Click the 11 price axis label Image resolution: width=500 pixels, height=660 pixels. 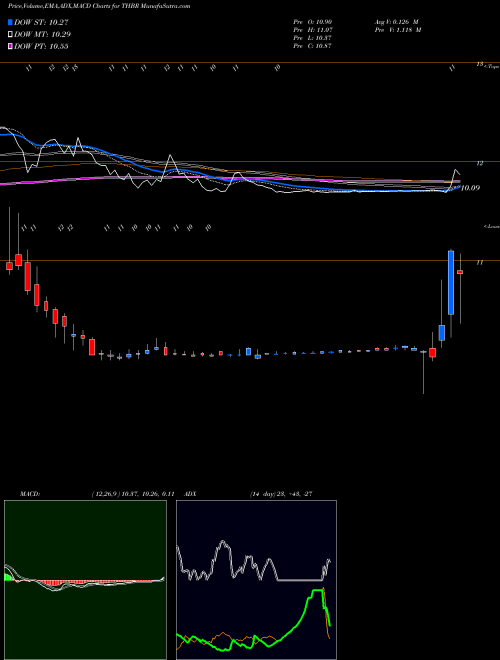[x=479, y=263]
